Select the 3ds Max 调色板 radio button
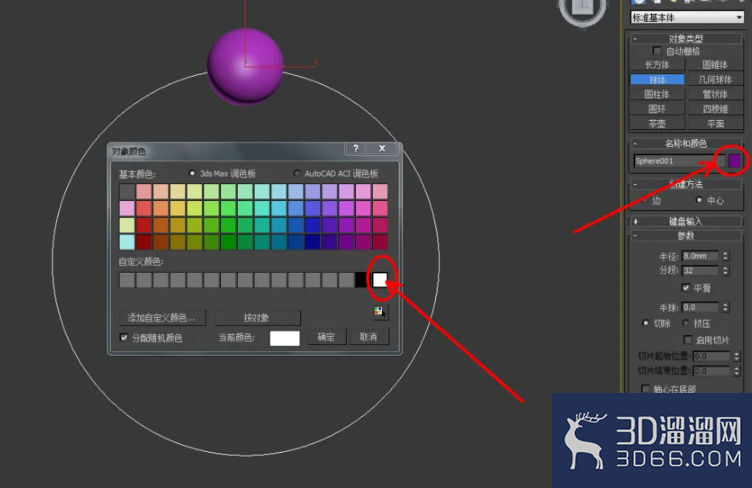Viewport: 752px width, 488px height. click(x=192, y=173)
